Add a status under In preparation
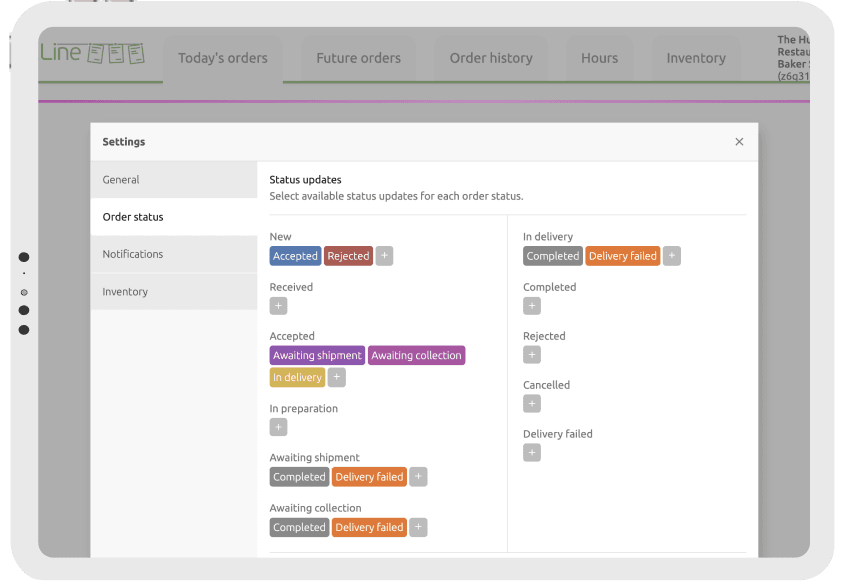 click(x=278, y=427)
